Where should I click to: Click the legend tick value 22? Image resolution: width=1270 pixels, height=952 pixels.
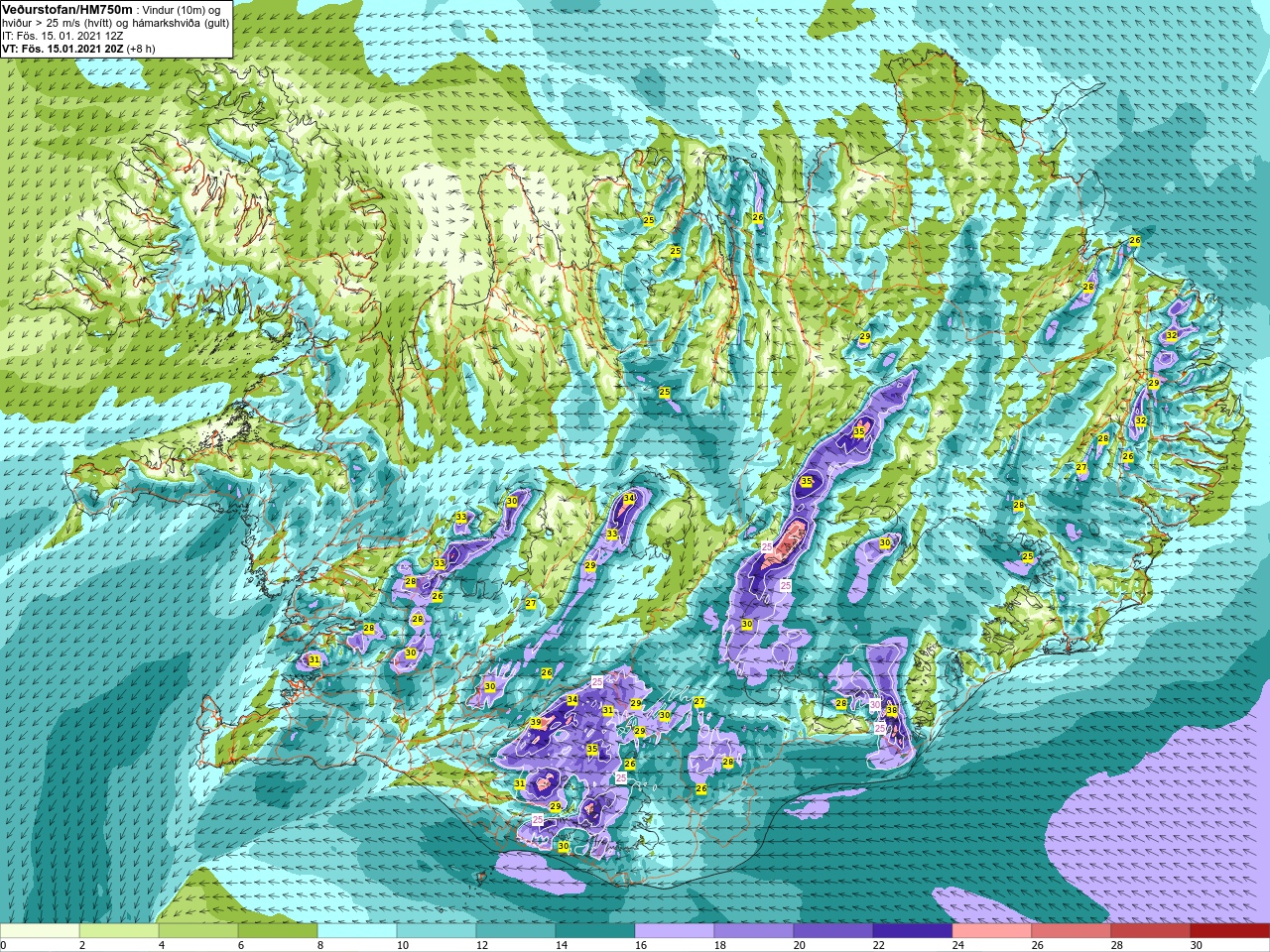click(x=878, y=945)
